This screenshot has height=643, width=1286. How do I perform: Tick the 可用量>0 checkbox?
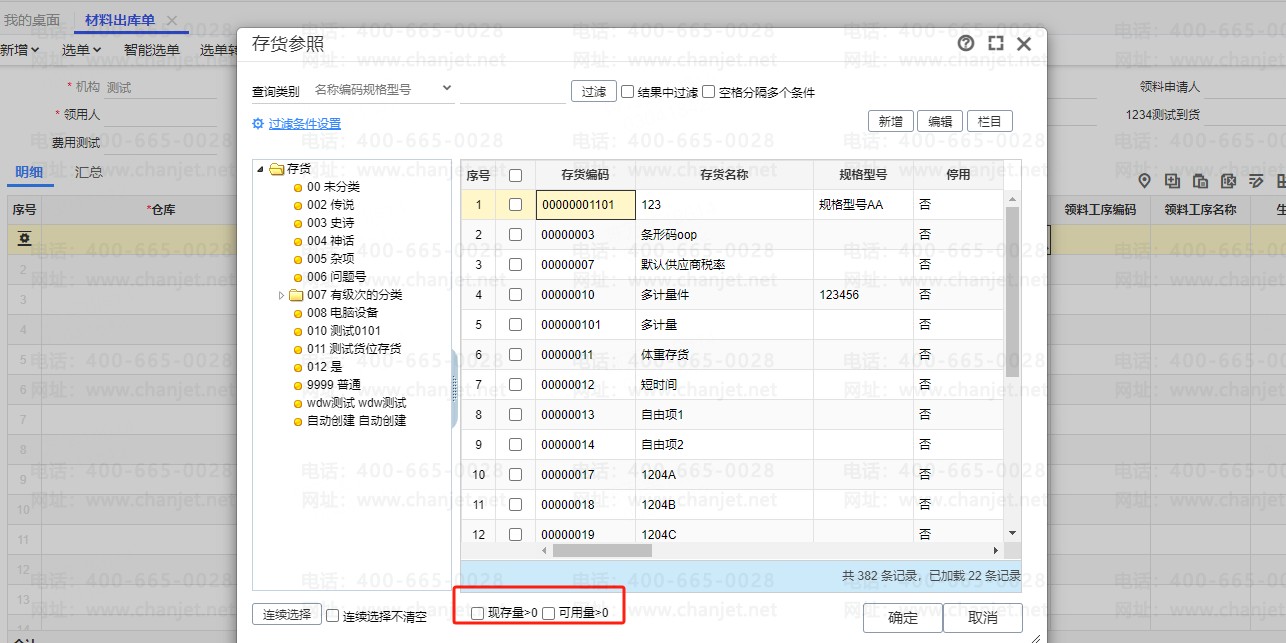[x=548, y=613]
